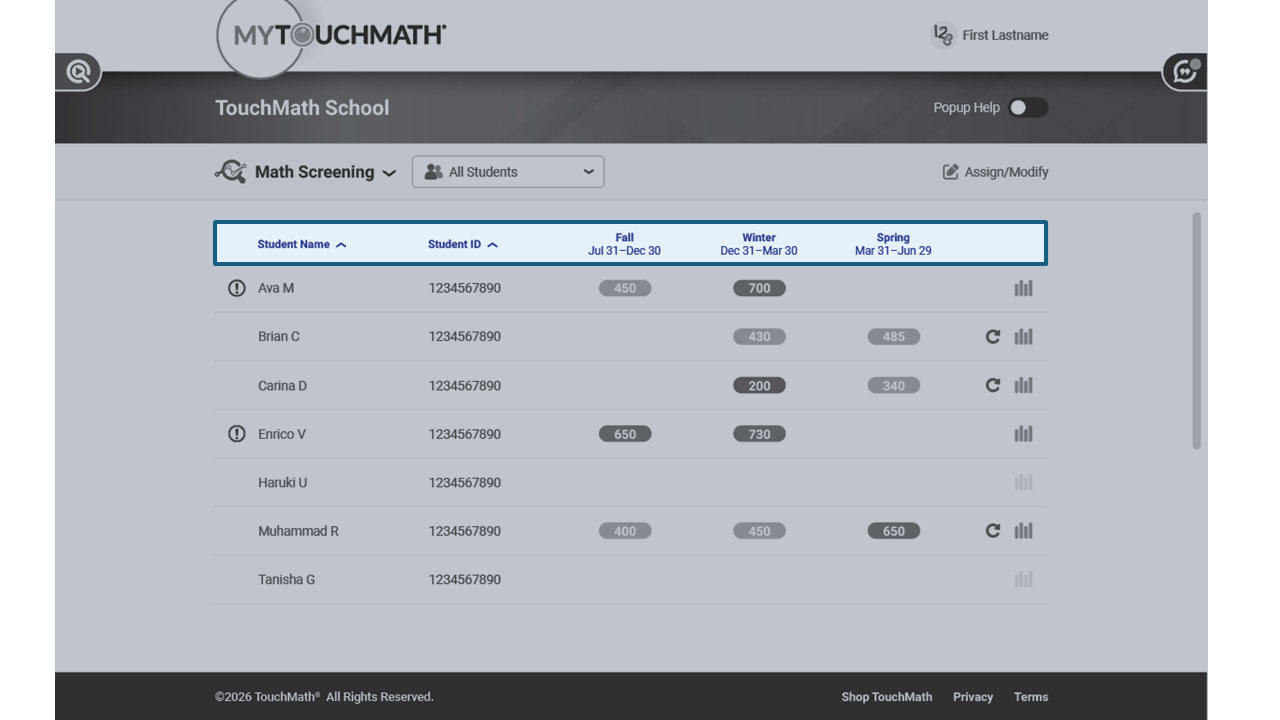Image resolution: width=1280 pixels, height=720 pixels.
Task: Open the All Students dropdown
Action: (508, 172)
